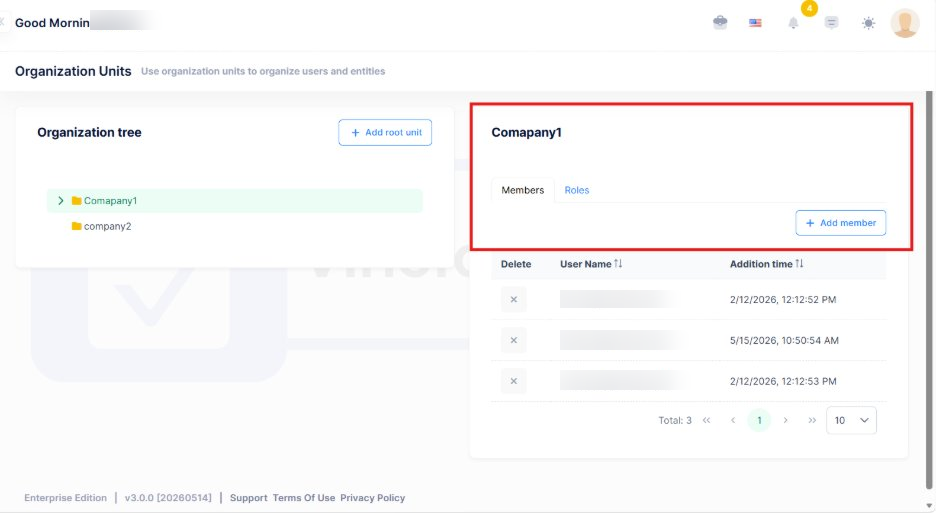Open Privacy Policy link
Screen dimensions: 936x513
[x=372, y=497]
